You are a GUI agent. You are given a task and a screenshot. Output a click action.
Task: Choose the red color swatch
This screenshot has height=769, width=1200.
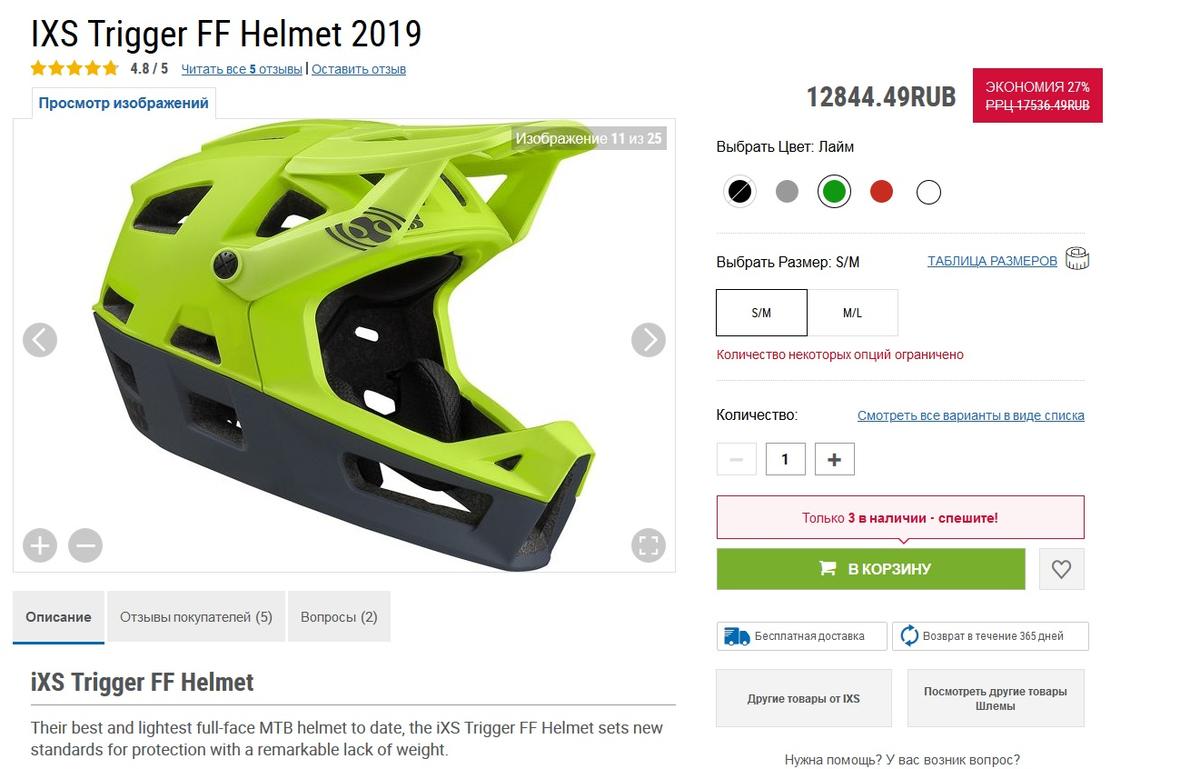[881, 191]
